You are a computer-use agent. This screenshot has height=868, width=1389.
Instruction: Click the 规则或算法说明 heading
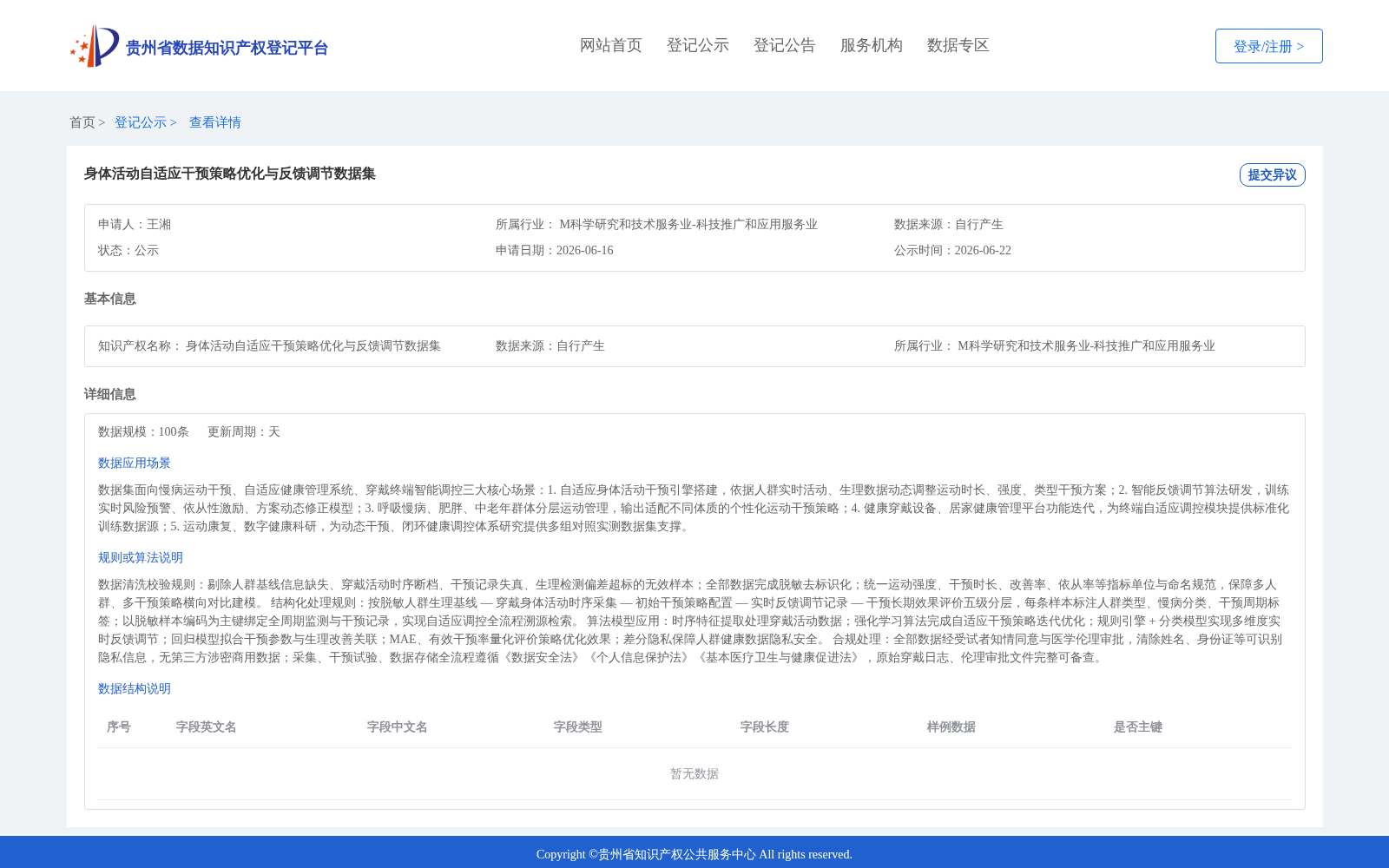[141, 557]
